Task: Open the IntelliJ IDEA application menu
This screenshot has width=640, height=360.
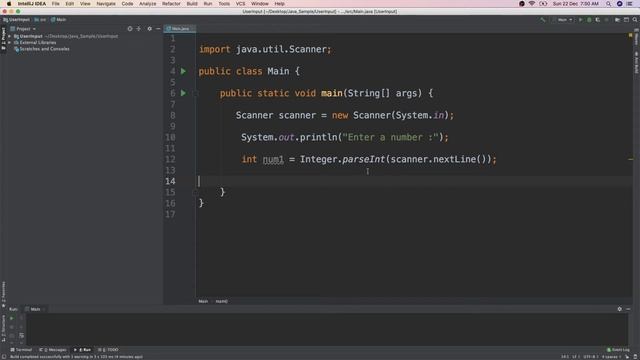Action: (x=32, y=4)
